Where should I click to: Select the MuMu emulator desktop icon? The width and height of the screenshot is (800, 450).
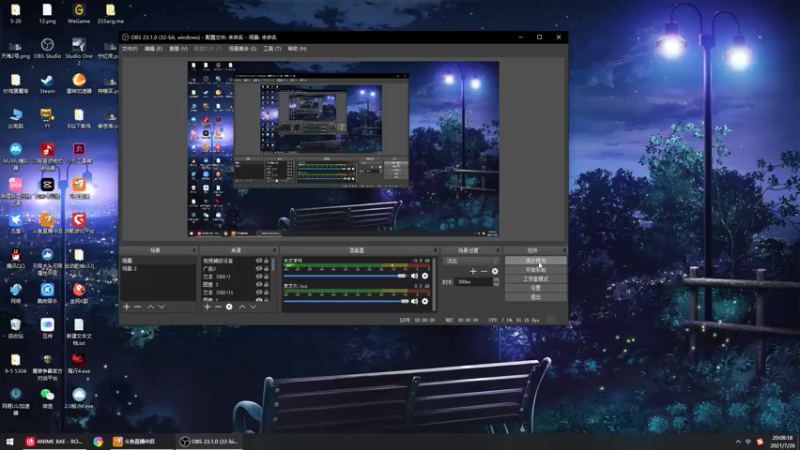[16, 156]
